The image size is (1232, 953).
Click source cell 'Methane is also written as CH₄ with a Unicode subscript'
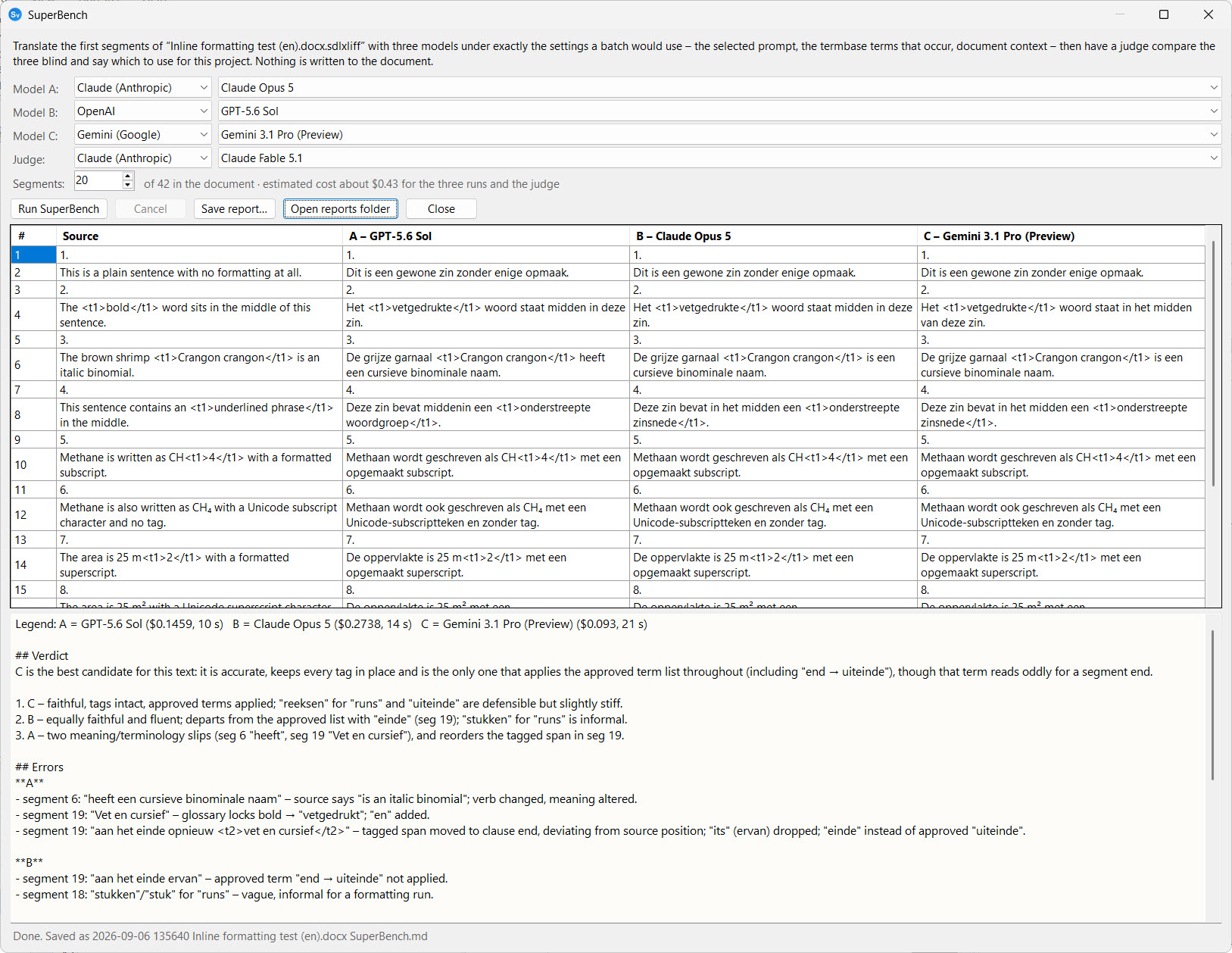point(199,515)
